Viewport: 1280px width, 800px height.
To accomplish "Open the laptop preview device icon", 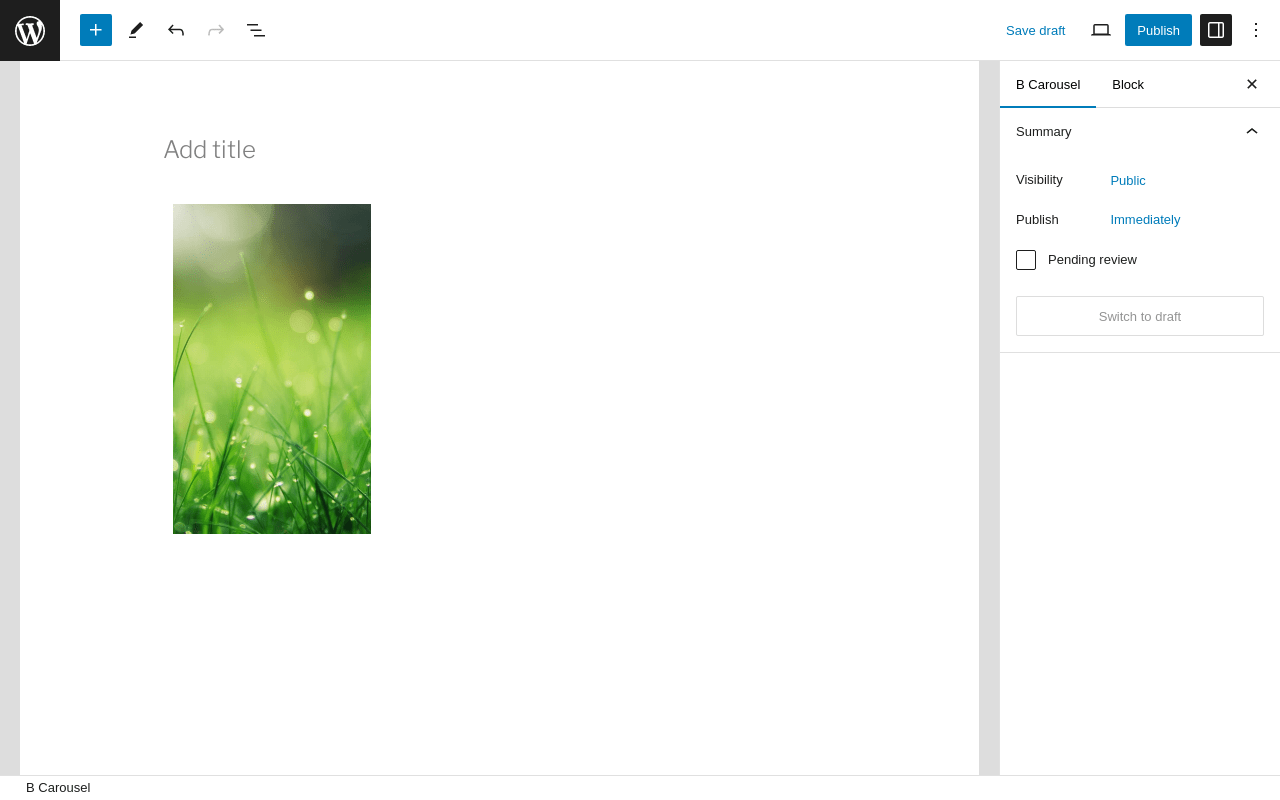I will pyautogui.click(x=1101, y=30).
